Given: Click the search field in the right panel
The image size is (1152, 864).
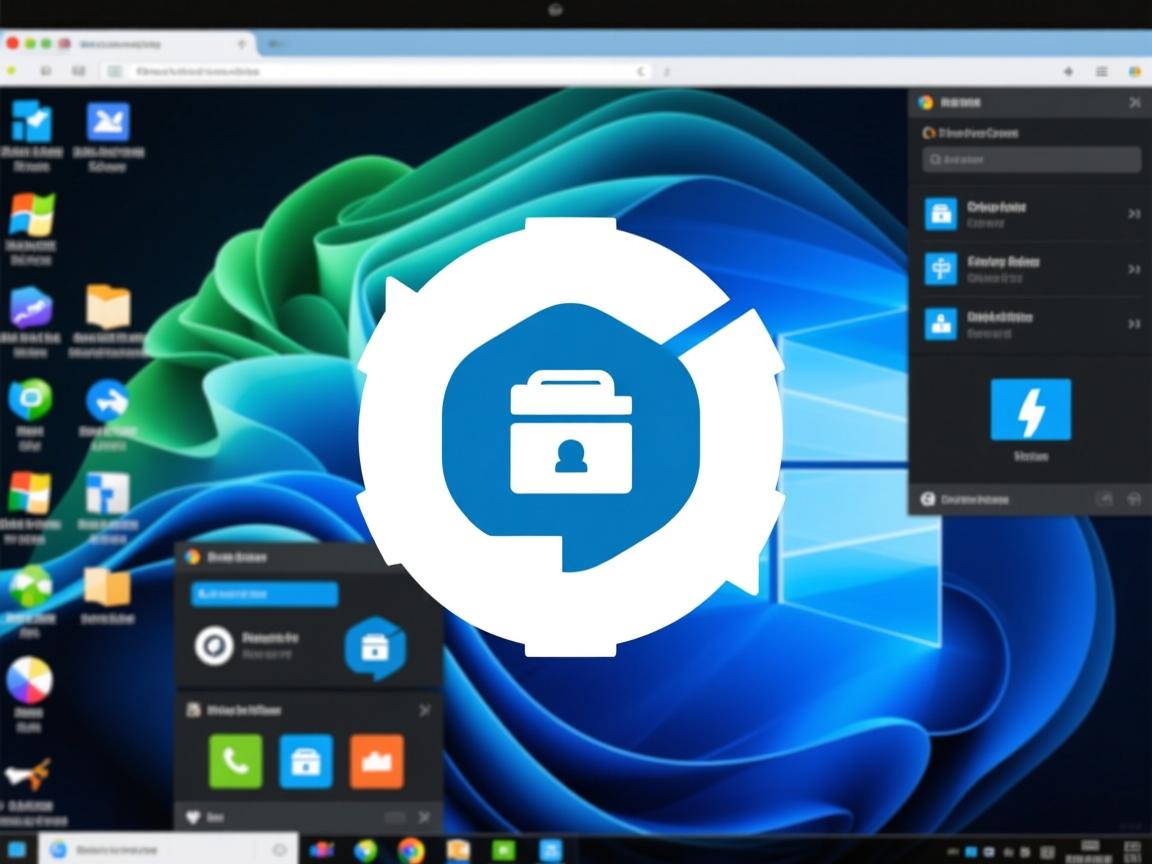Looking at the screenshot, I should [x=1031, y=159].
